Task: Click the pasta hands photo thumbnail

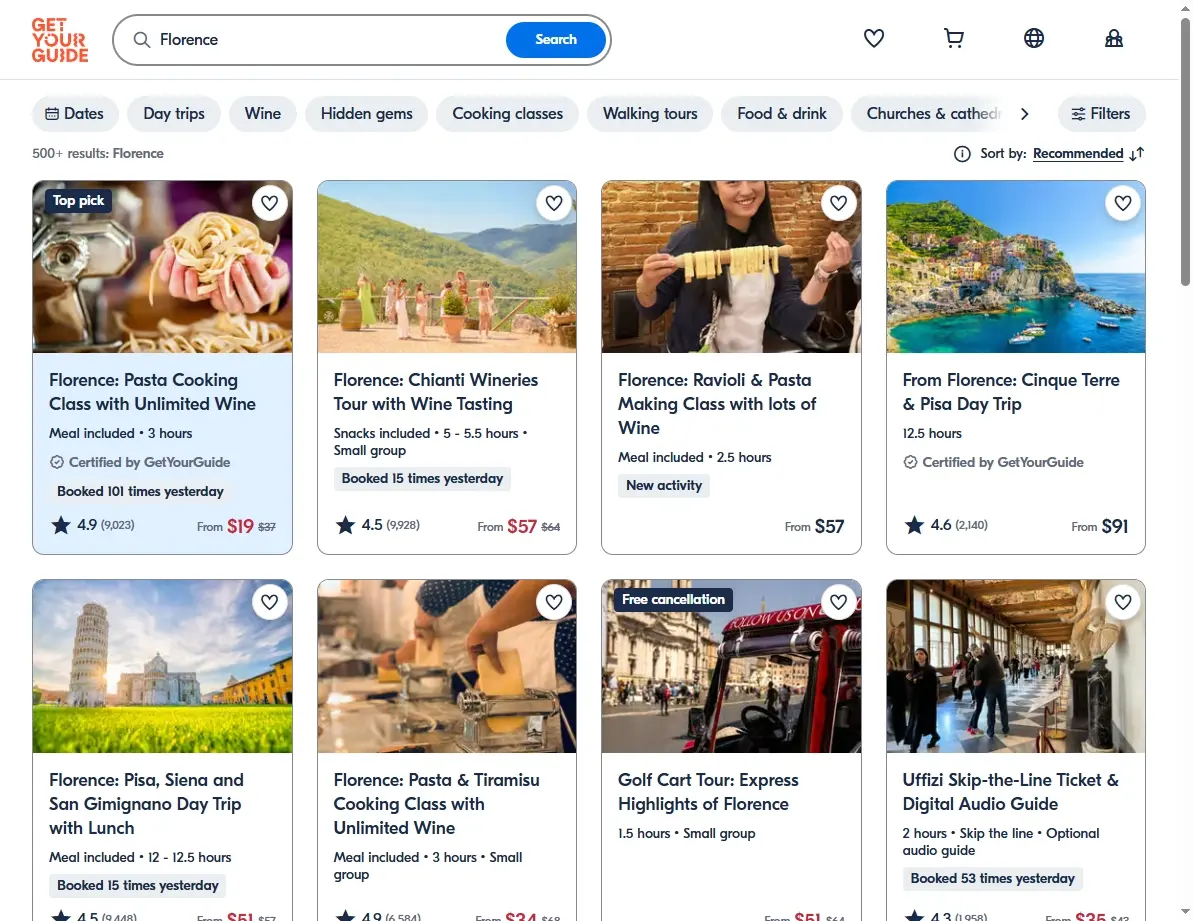Action: click(x=162, y=267)
